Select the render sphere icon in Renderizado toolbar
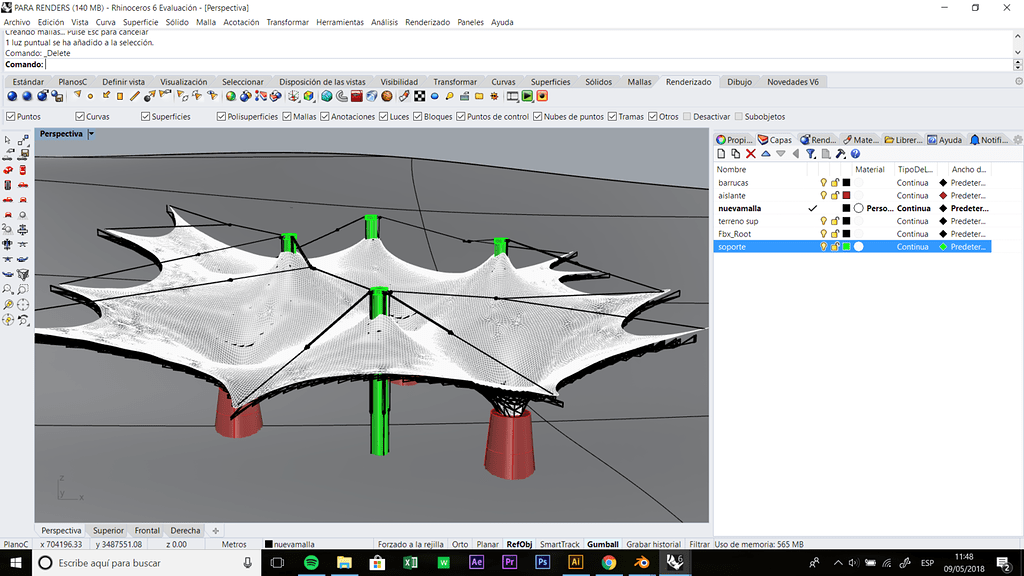 click(x=10, y=97)
